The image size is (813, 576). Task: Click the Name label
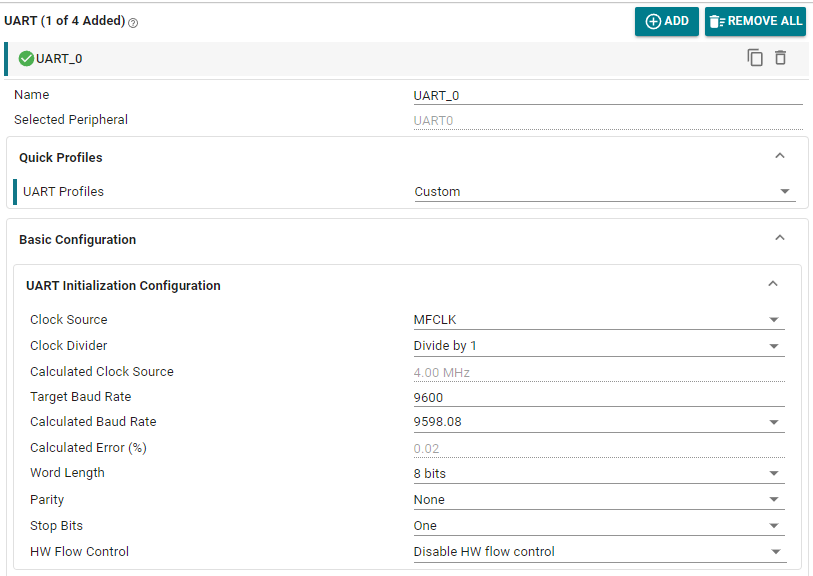[32, 94]
